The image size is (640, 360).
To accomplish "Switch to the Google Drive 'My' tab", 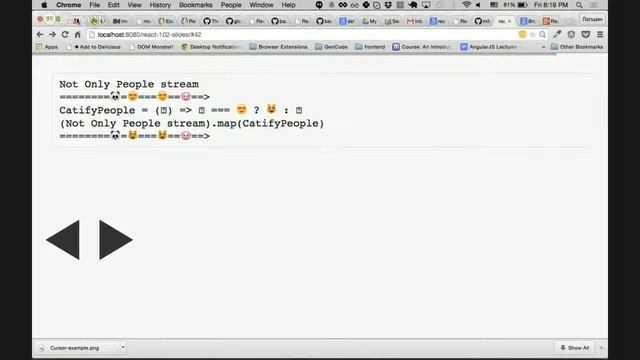I will [369, 21].
